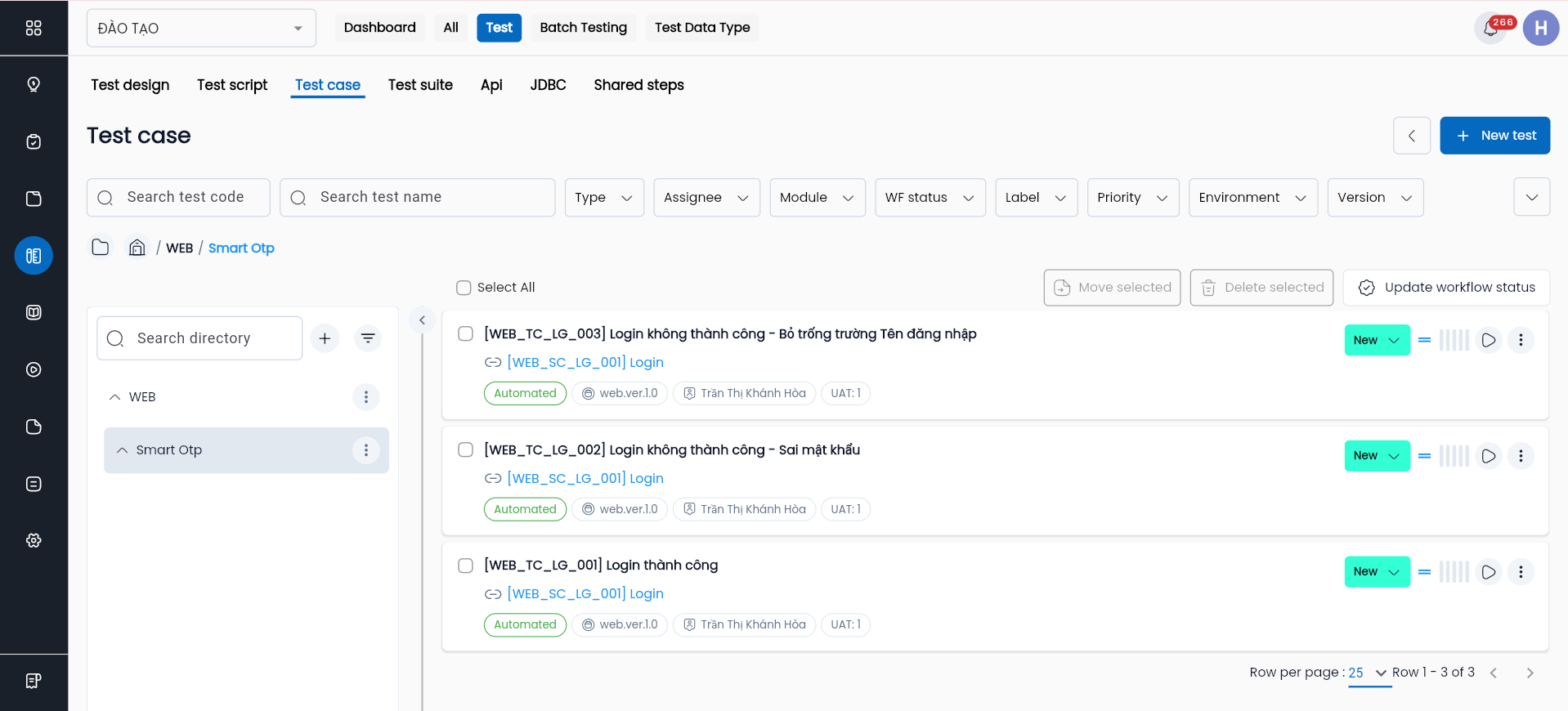Click the New test button
This screenshot has height=711, width=1568.
[1494, 136]
